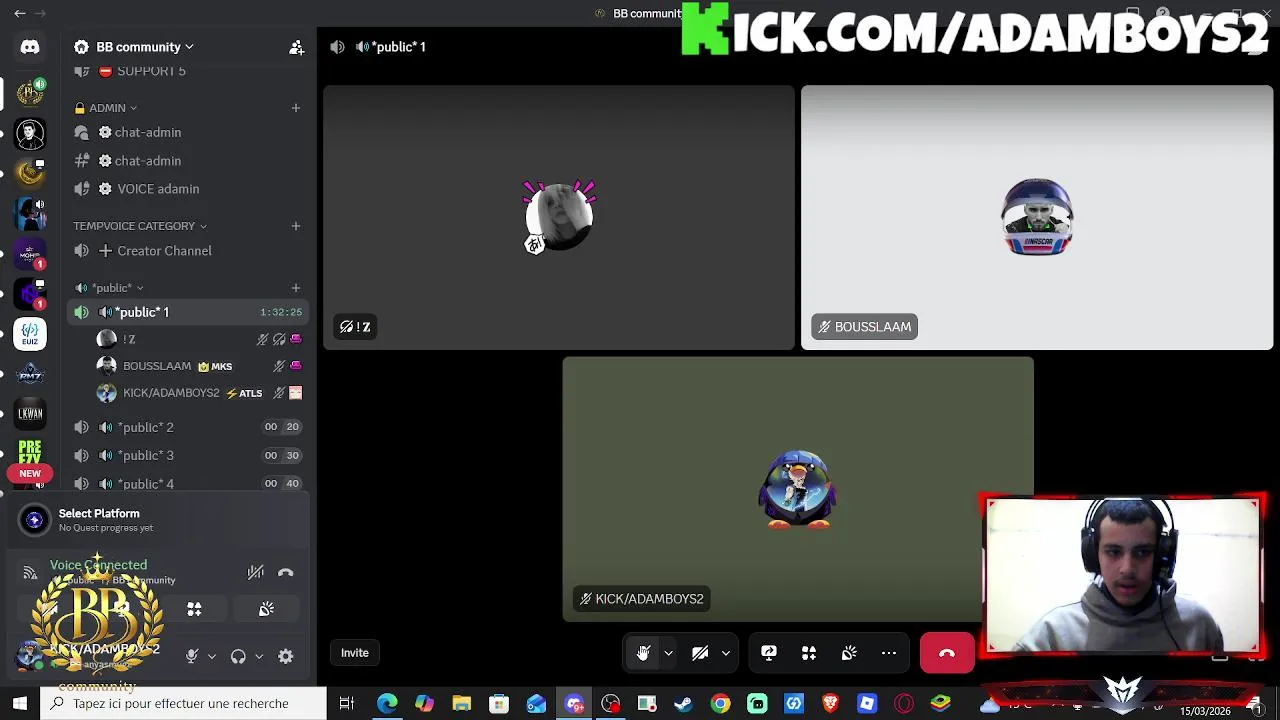The image size is (1280, 720).
Task: Disconnect using the sidebar hang-up icon
Action: pos(286,572)
